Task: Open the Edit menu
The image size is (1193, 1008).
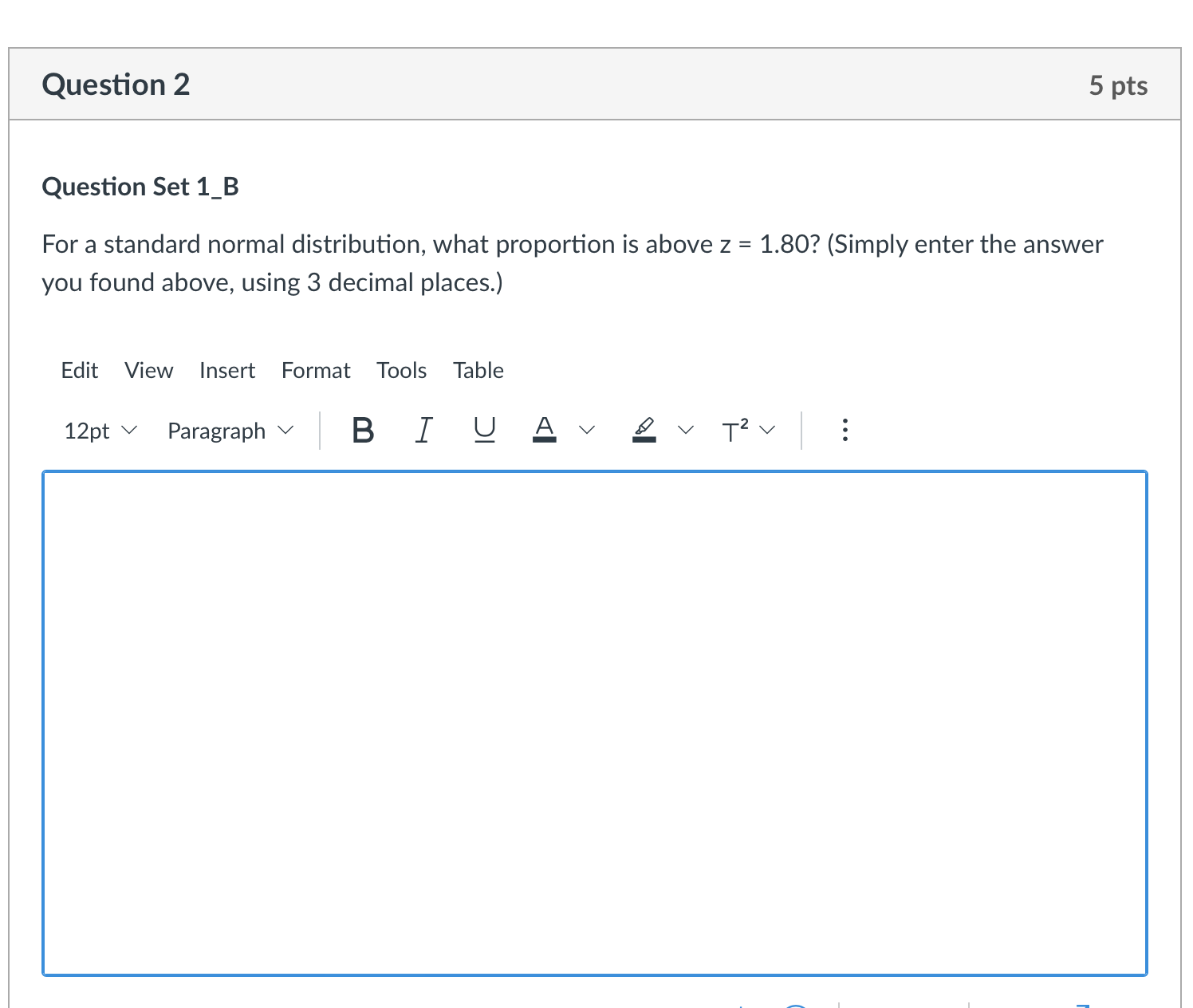Action: pyautogui.click(x=78, y=370)
